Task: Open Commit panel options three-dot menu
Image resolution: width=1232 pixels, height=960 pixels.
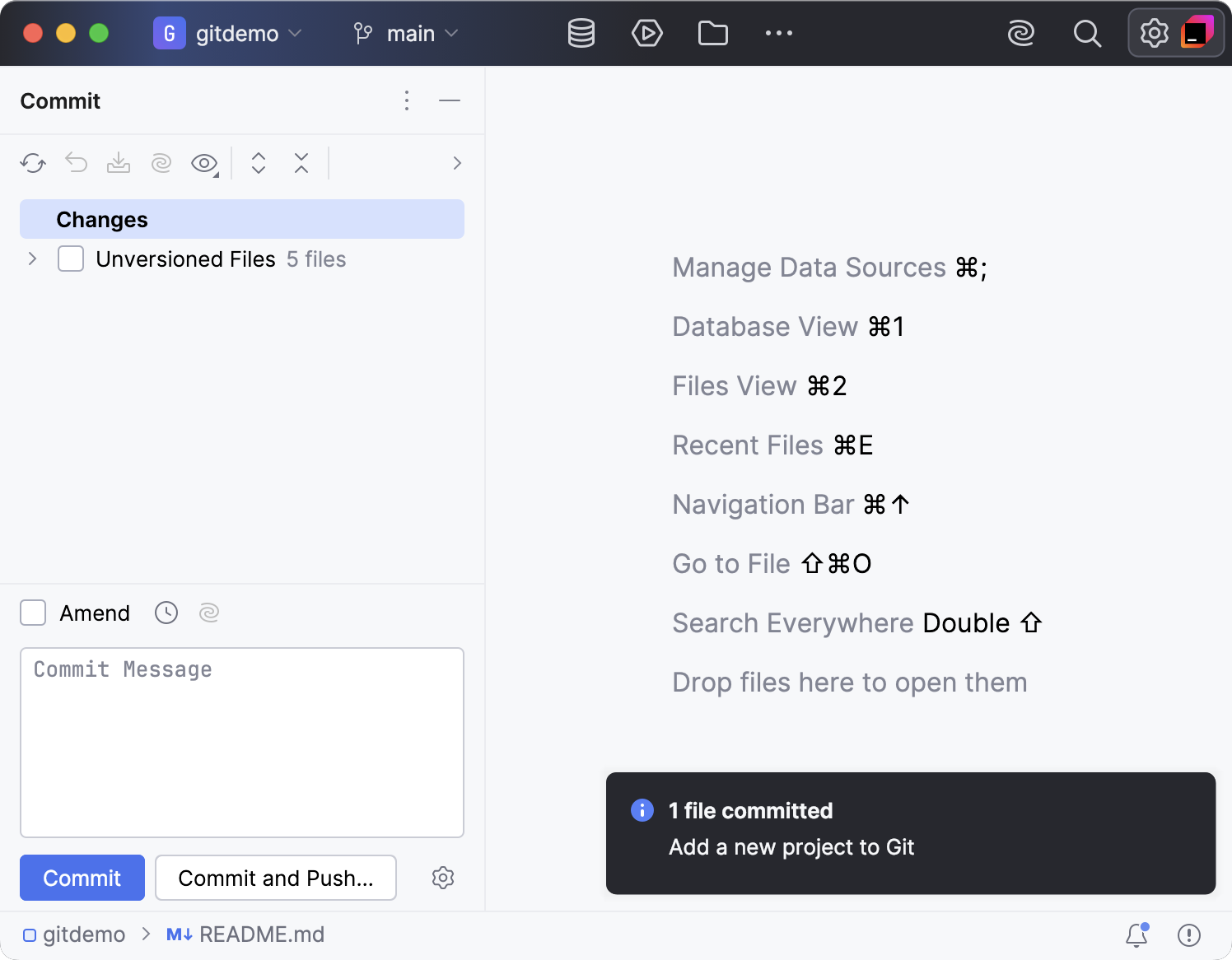Action: pos(407,100)
